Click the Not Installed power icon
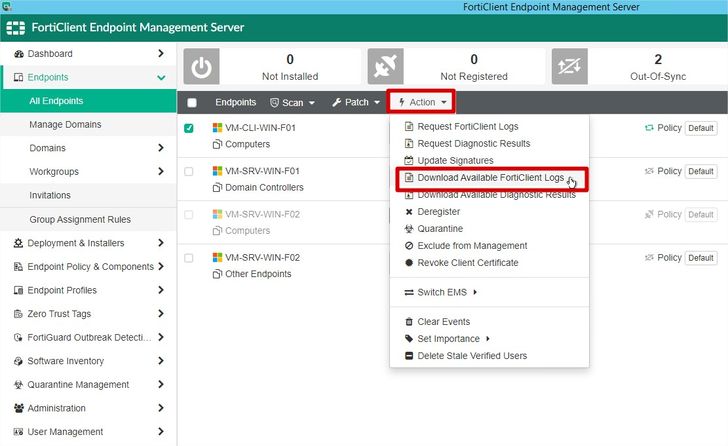Image resolution: width=728 pixels, height=446 pixels. (202, 67)
